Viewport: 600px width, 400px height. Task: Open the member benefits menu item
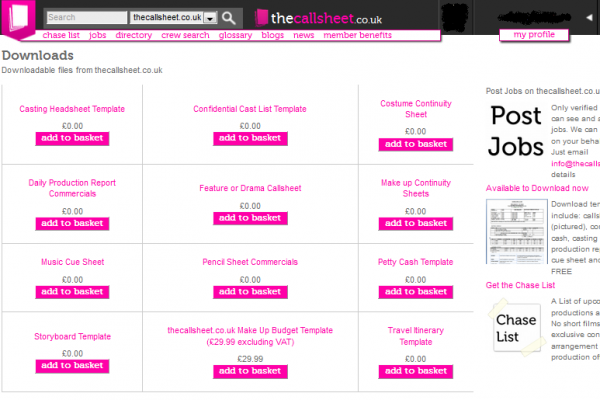(357, 35)
